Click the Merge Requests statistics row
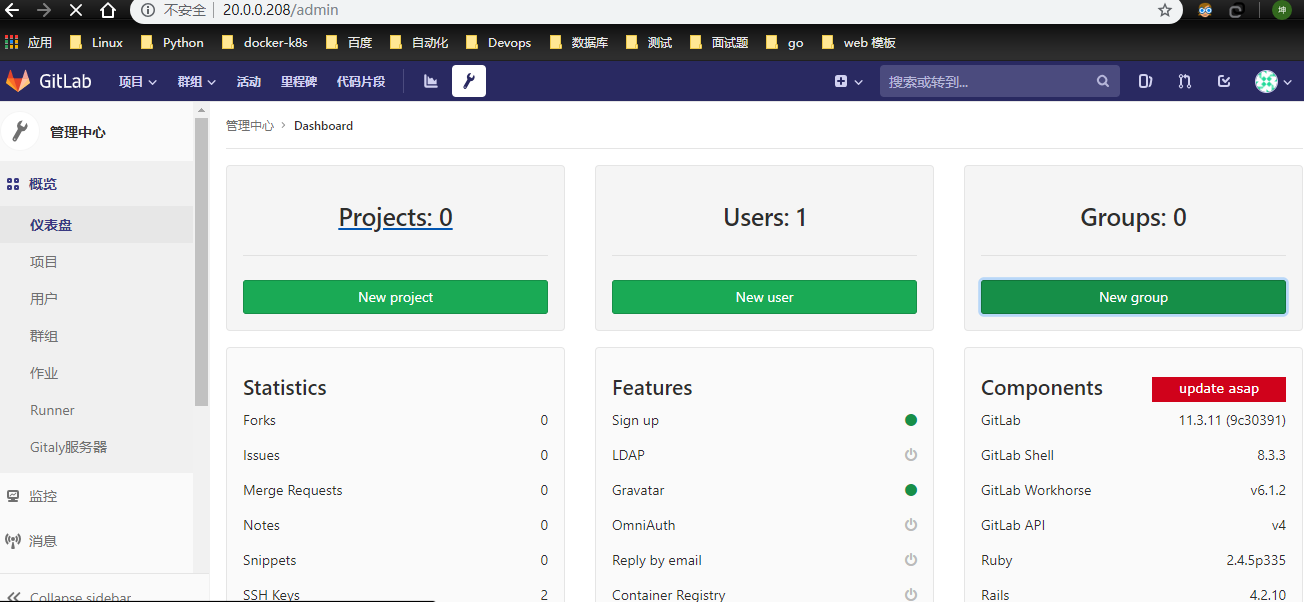The height and width of the screenshot is (602, 1304). [395, 490]
